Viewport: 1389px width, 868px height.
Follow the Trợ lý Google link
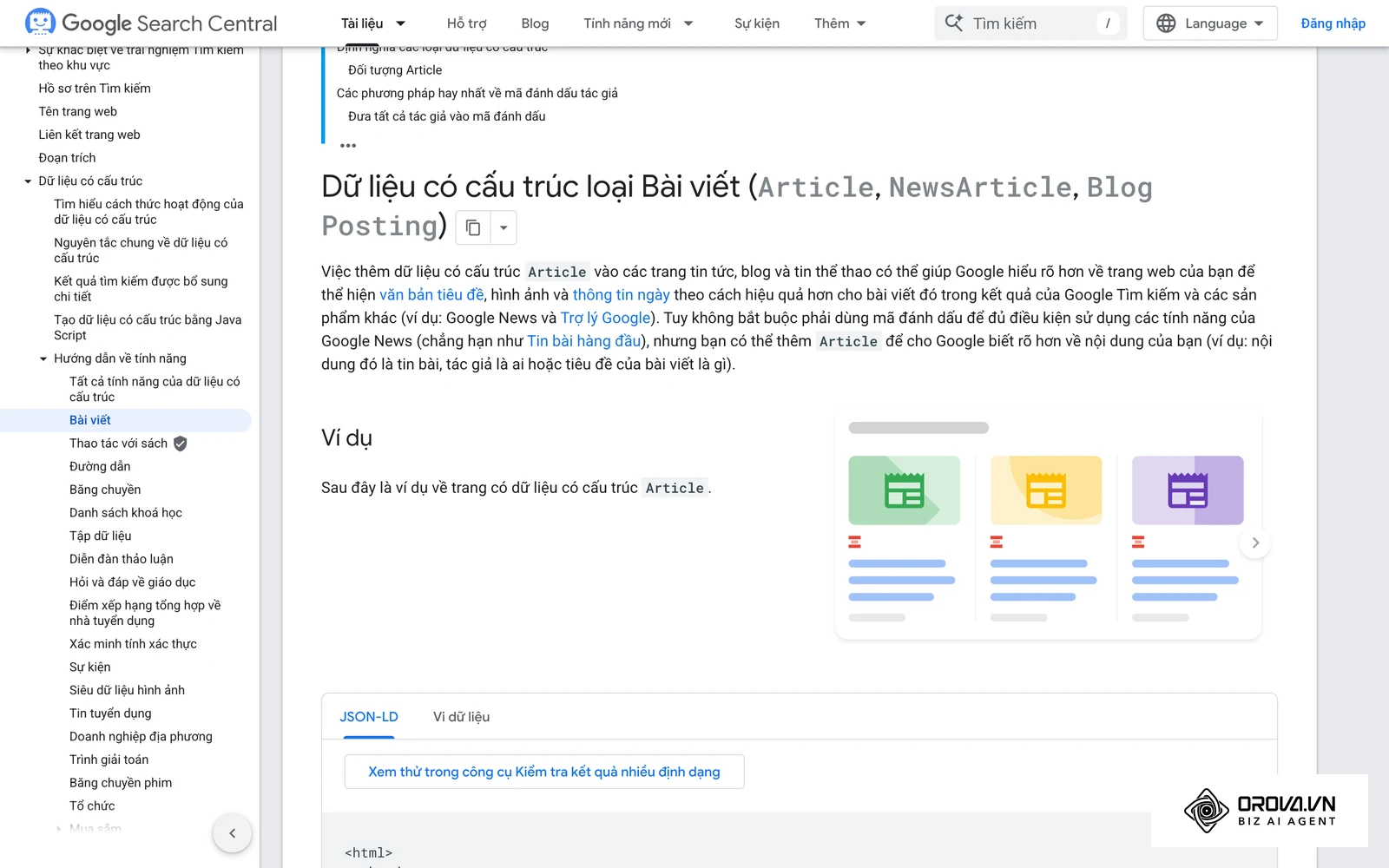click(x=605, y=318)
